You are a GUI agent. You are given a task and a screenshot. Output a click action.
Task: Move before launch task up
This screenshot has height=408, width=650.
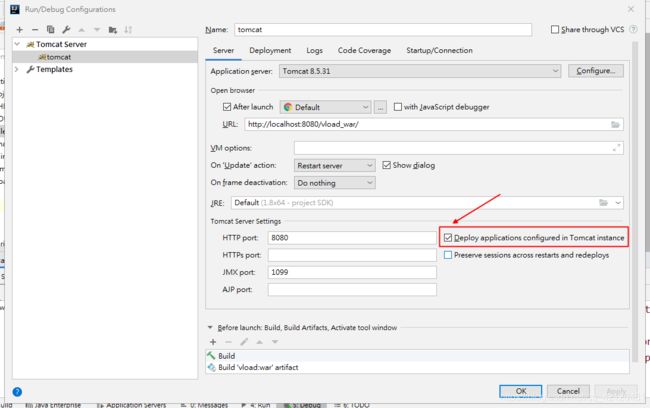pos(260,342)
